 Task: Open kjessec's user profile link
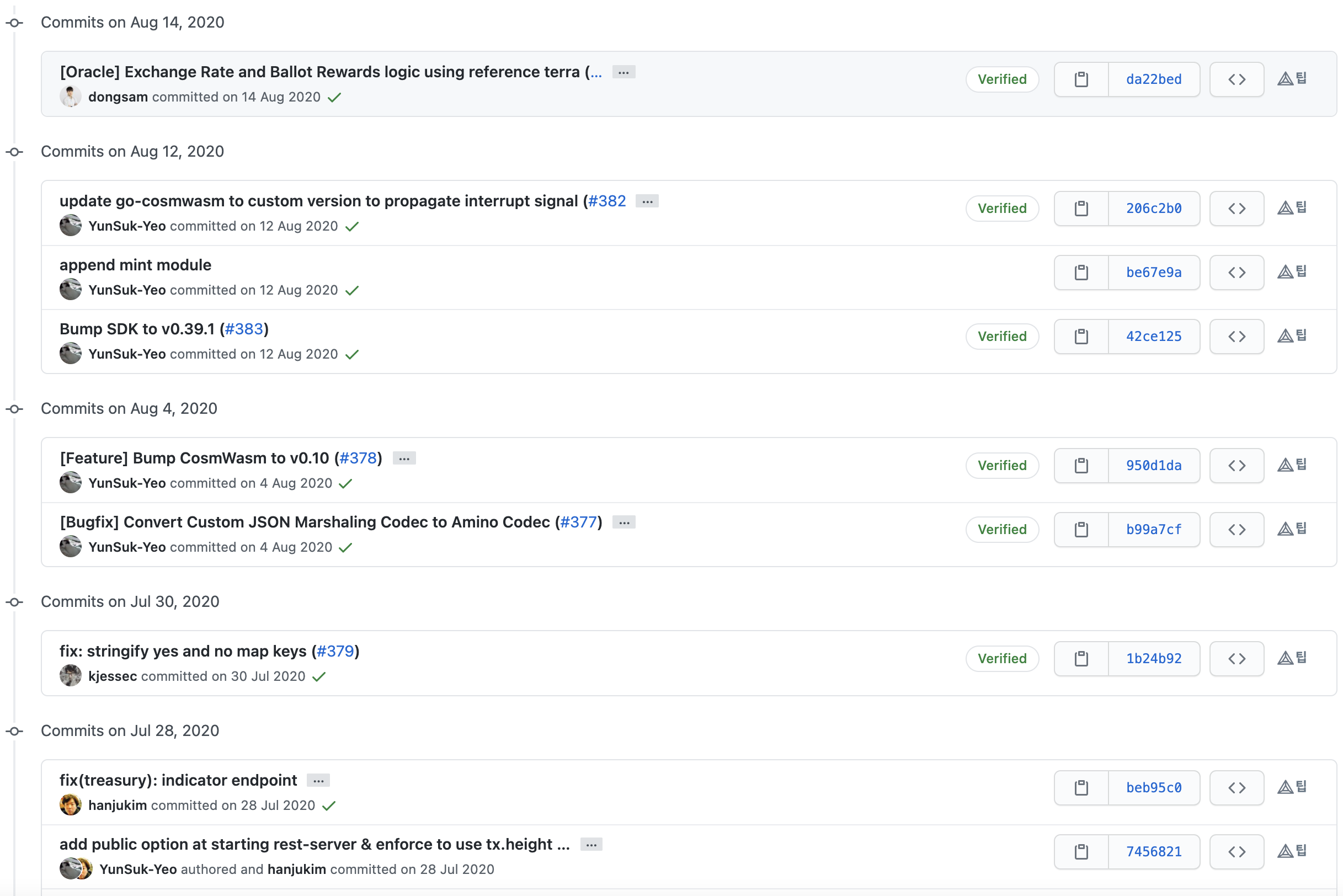113,676
